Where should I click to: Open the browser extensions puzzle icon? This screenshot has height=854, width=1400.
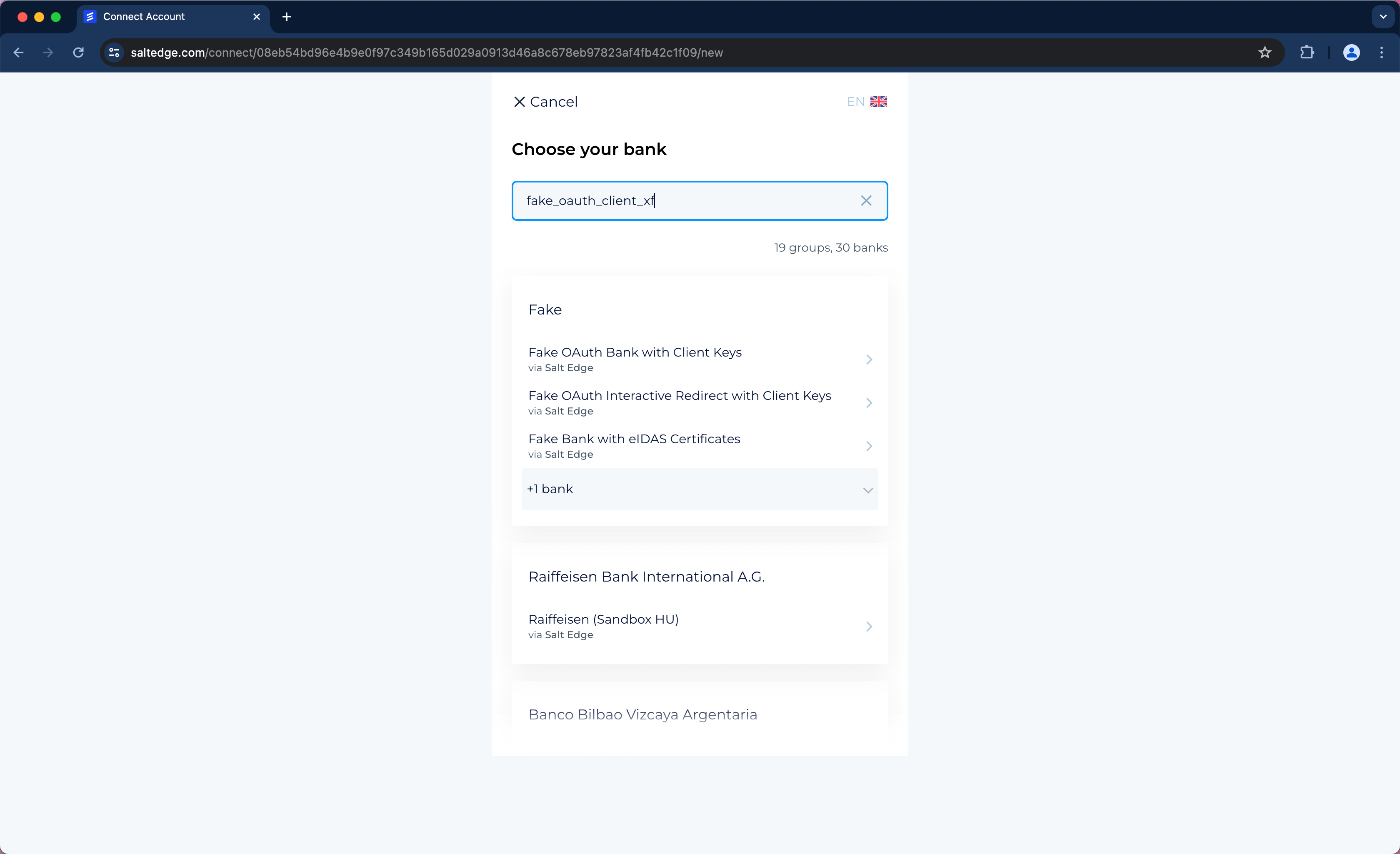pos(1307,52)
